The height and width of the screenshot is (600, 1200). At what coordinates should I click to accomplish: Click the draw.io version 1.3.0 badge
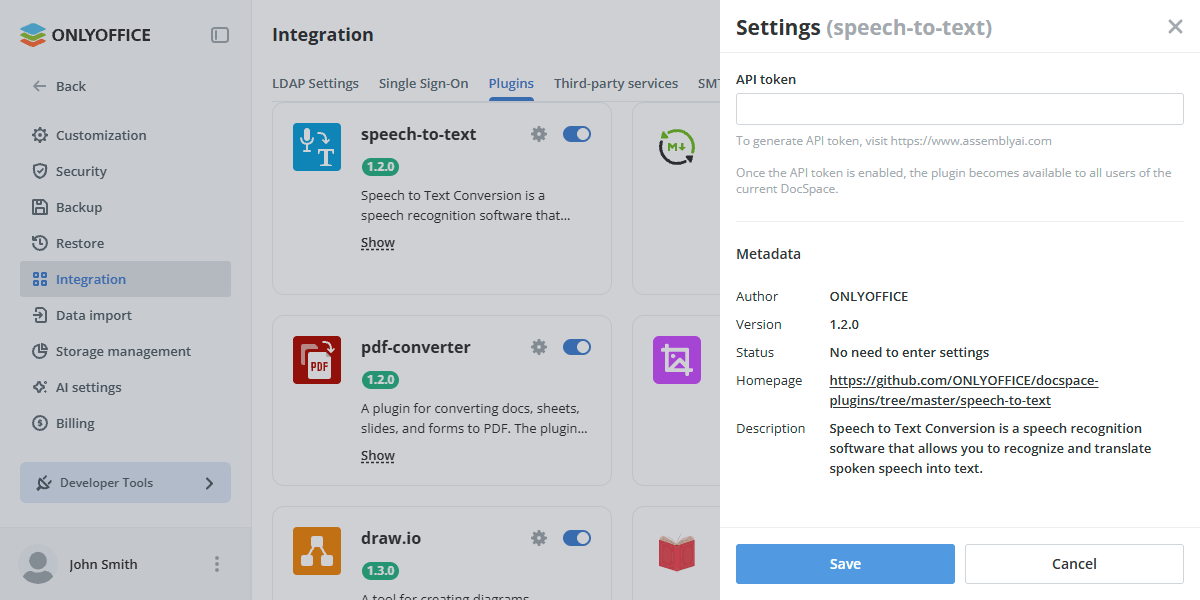(380, 571)
